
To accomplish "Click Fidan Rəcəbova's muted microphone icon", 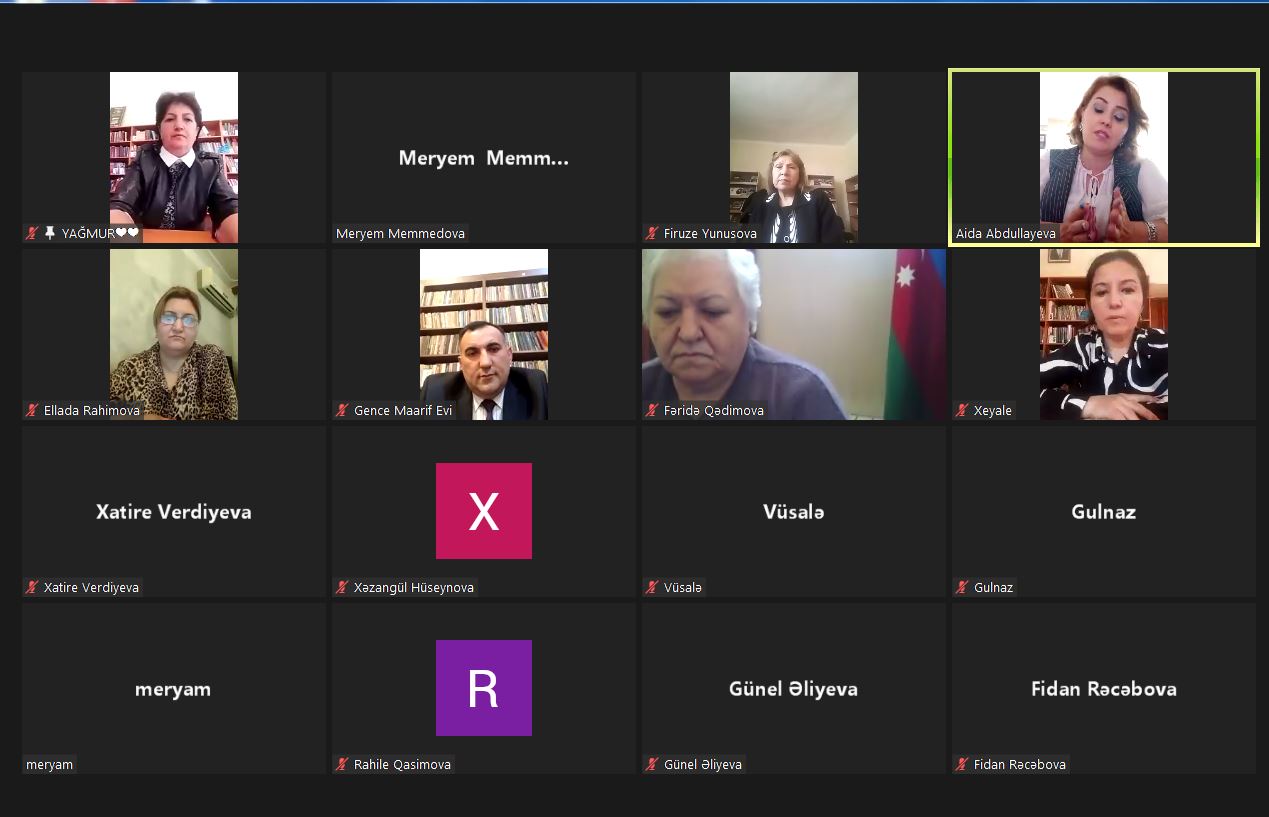I will pyautogui.click(x=962, y=765).
